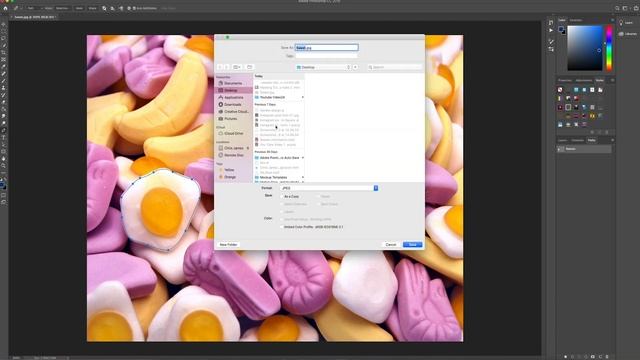640x360 pixels.
Task: Open the Desktop location popup
Action: tap(323, 67)
